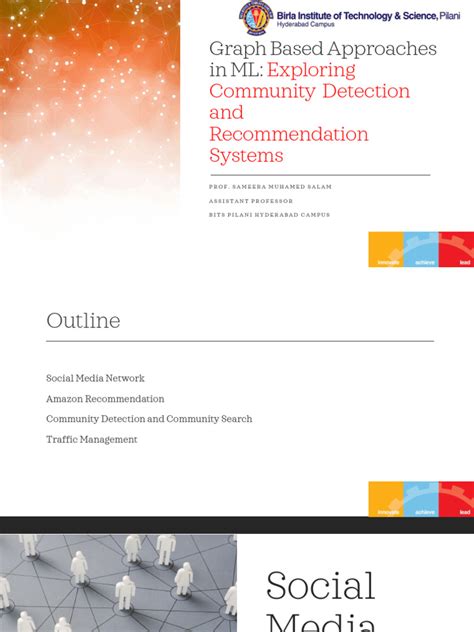Screen dimensions: 474x632
Task: Select the yellow innovate block on title slide
Action: tap(386, 249)
